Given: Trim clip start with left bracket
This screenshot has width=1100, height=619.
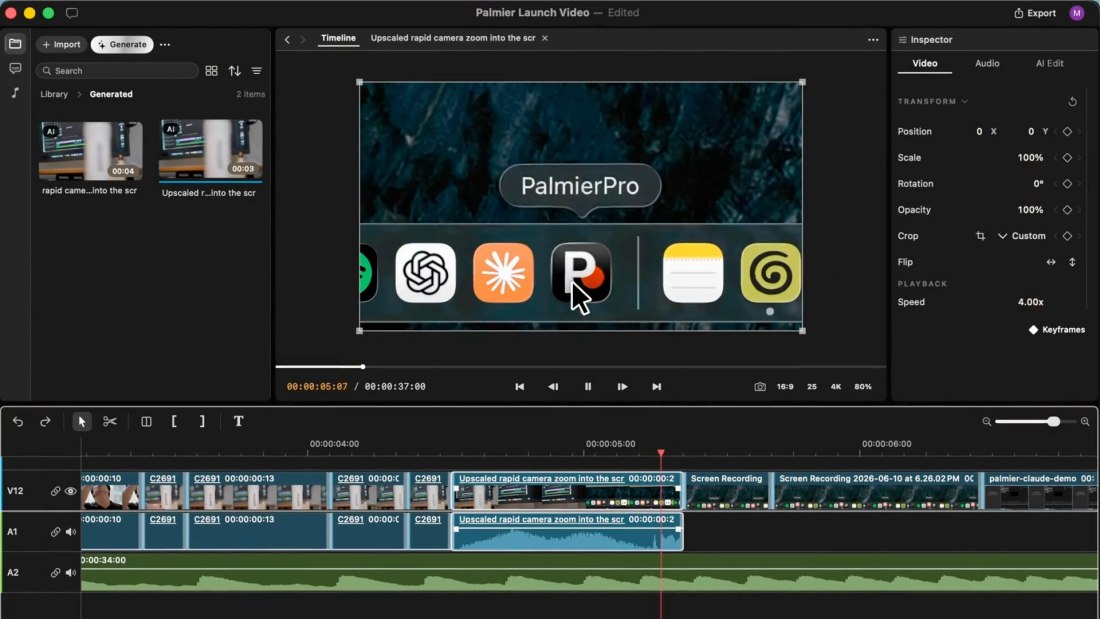Looking at the screenshot, I should pos(173,421).
